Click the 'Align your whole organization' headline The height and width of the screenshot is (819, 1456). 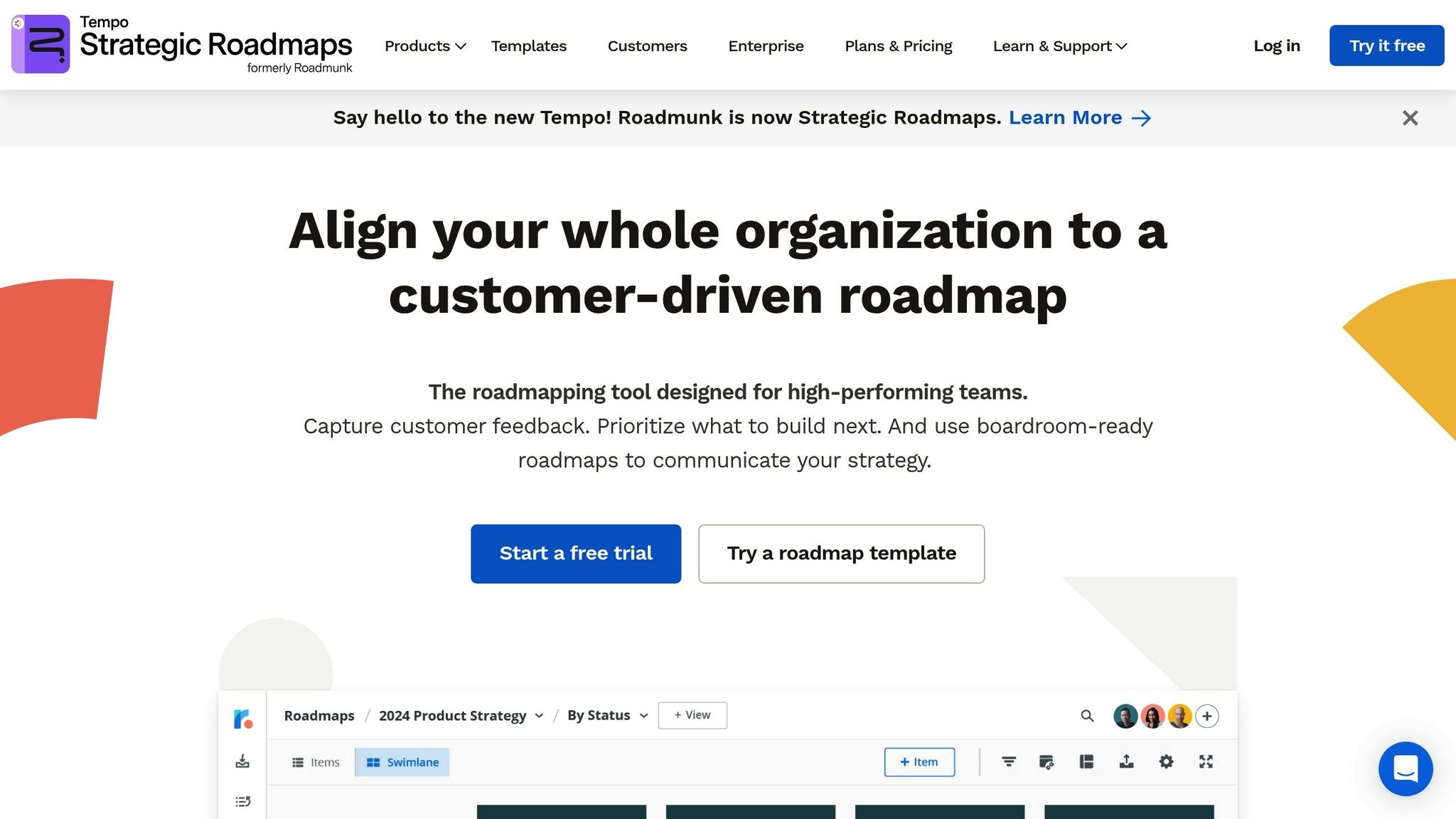tap(728, 262)
